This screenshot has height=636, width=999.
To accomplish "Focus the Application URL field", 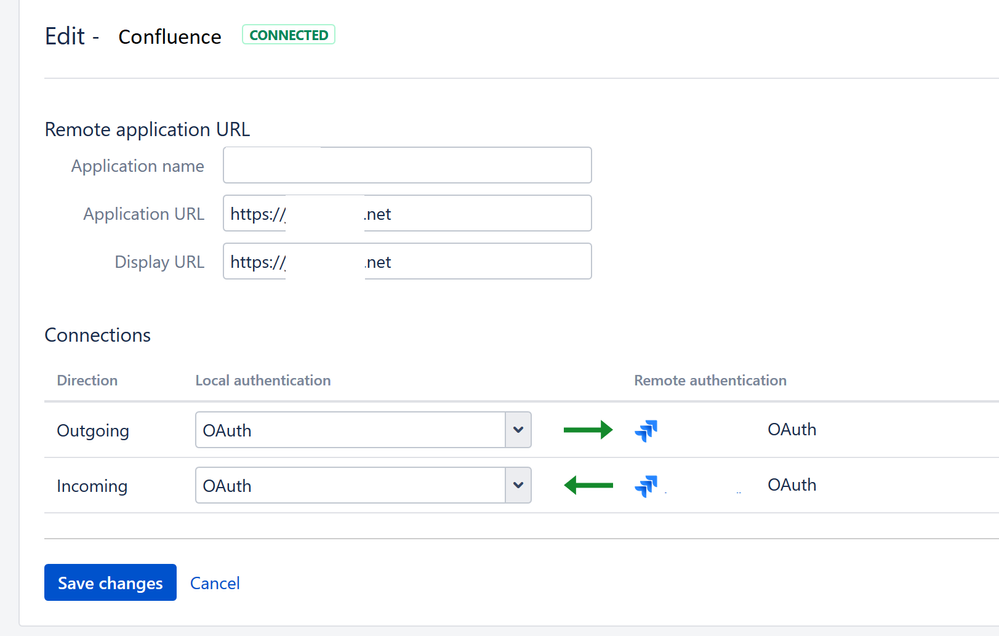I will 407,213.
